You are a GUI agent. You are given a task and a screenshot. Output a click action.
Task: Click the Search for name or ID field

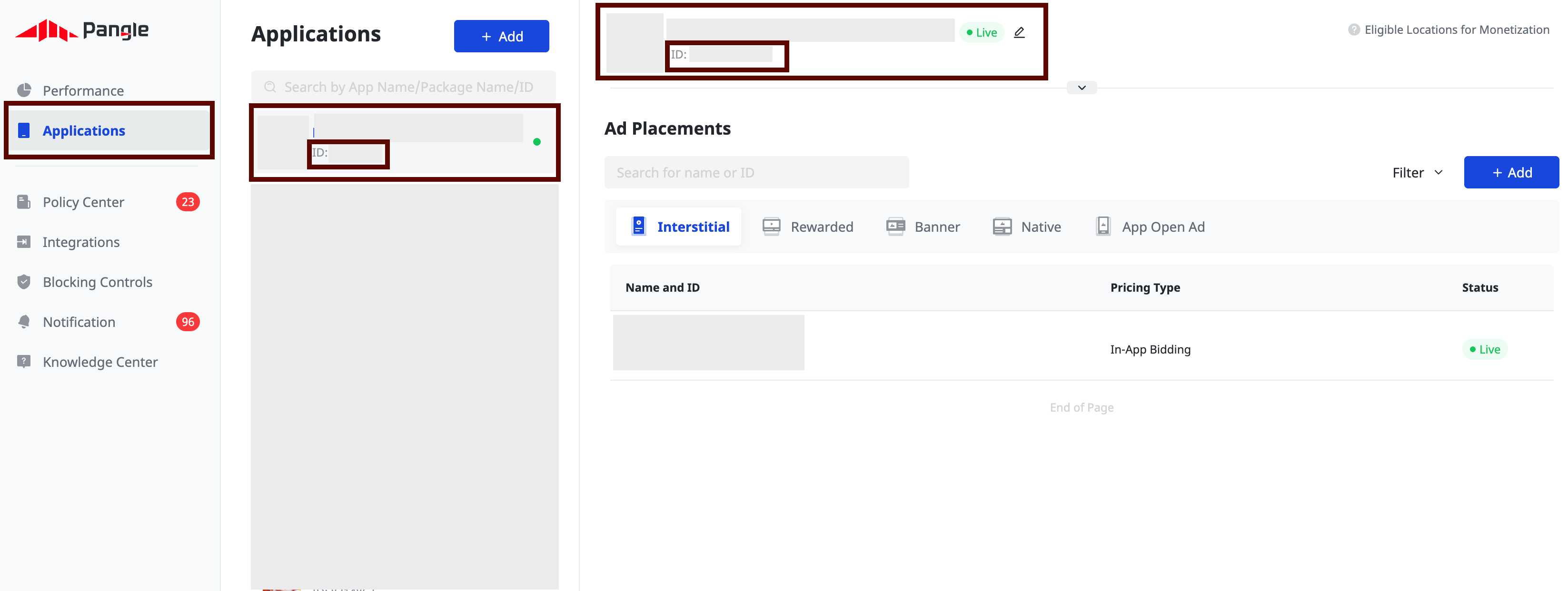click(x=756, y=173)
